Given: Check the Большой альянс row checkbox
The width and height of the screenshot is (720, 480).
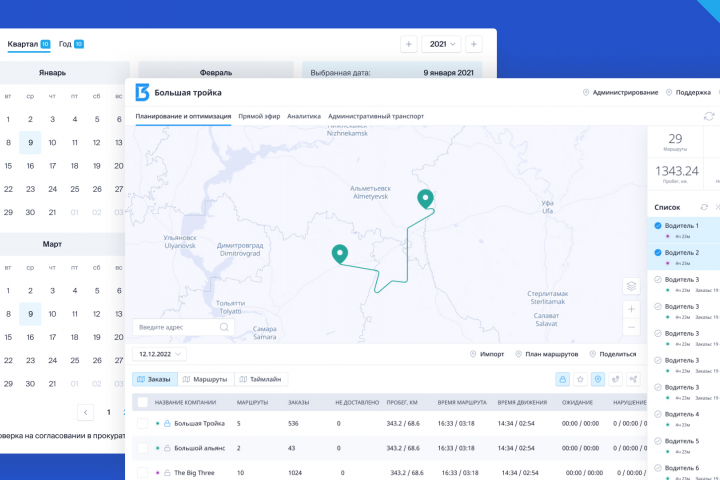Looking at the screenshot, I should click(x=142, y=448).
